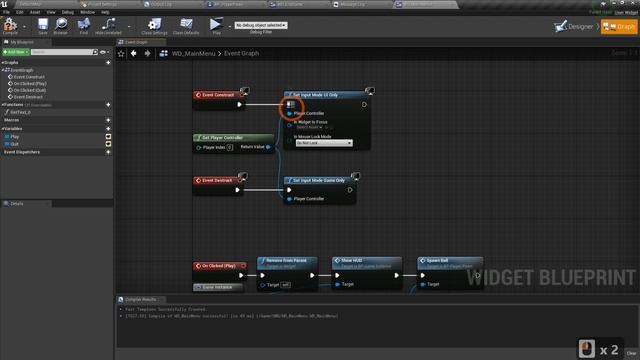Open the Play options dropdown arrow
Viewport: 640px width, 360px height.
point(229,27)
